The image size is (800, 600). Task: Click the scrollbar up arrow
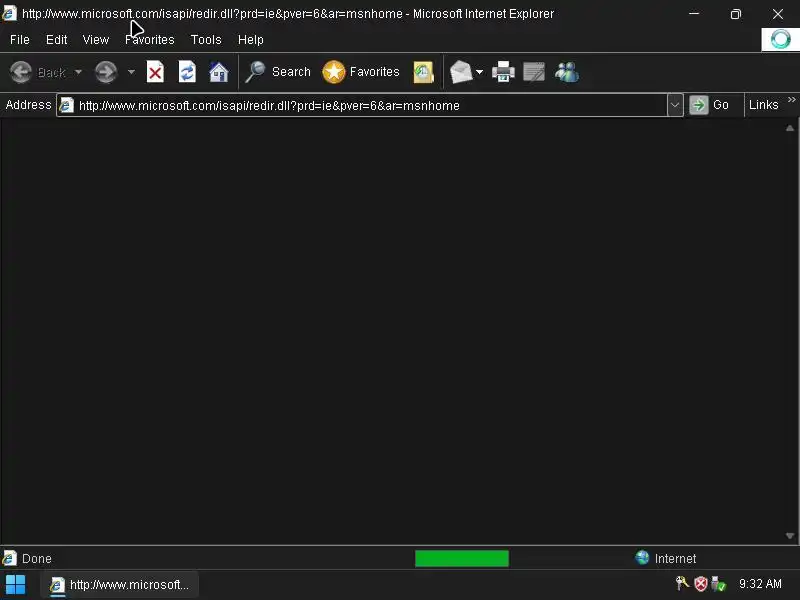coord(790,128)
